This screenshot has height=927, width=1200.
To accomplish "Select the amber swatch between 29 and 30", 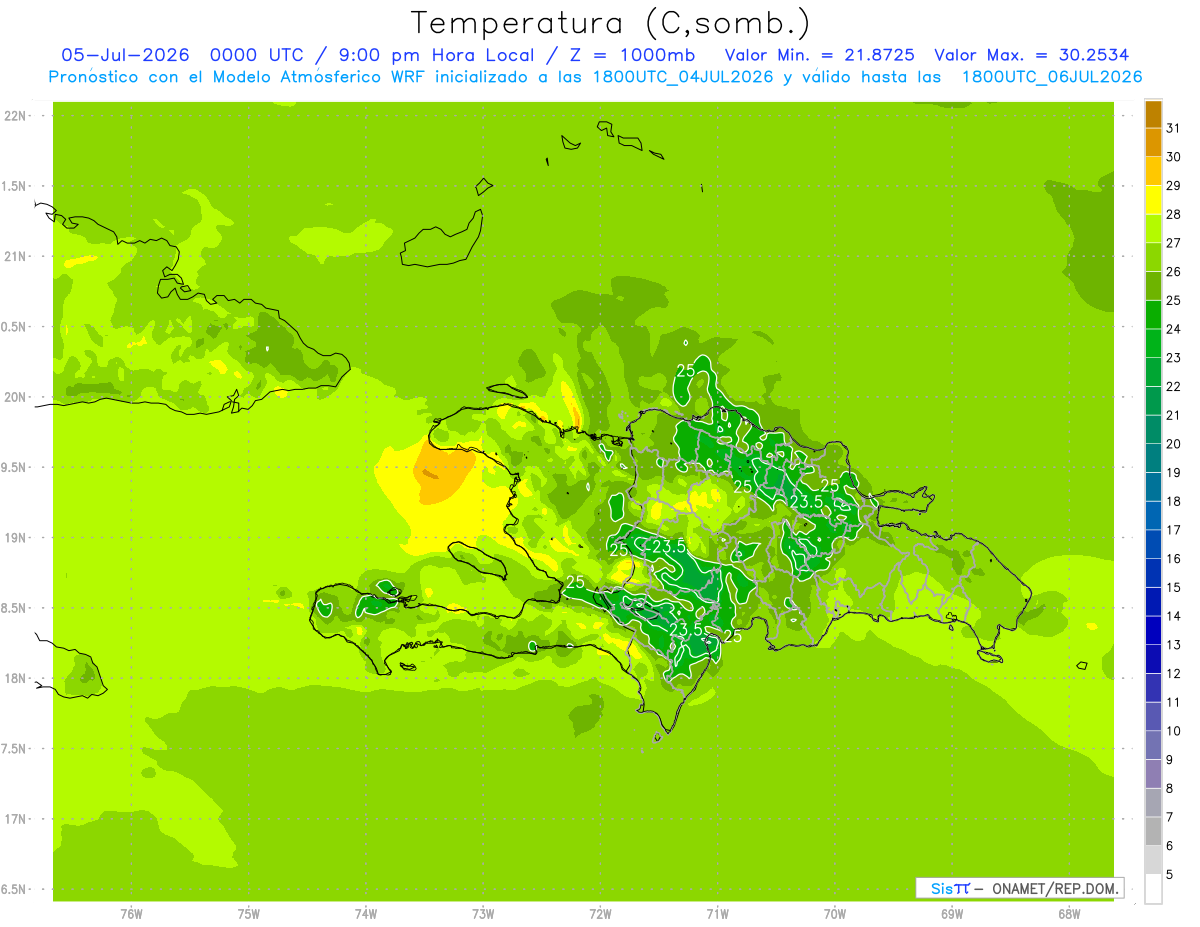I will click(x=1153, y=171).
